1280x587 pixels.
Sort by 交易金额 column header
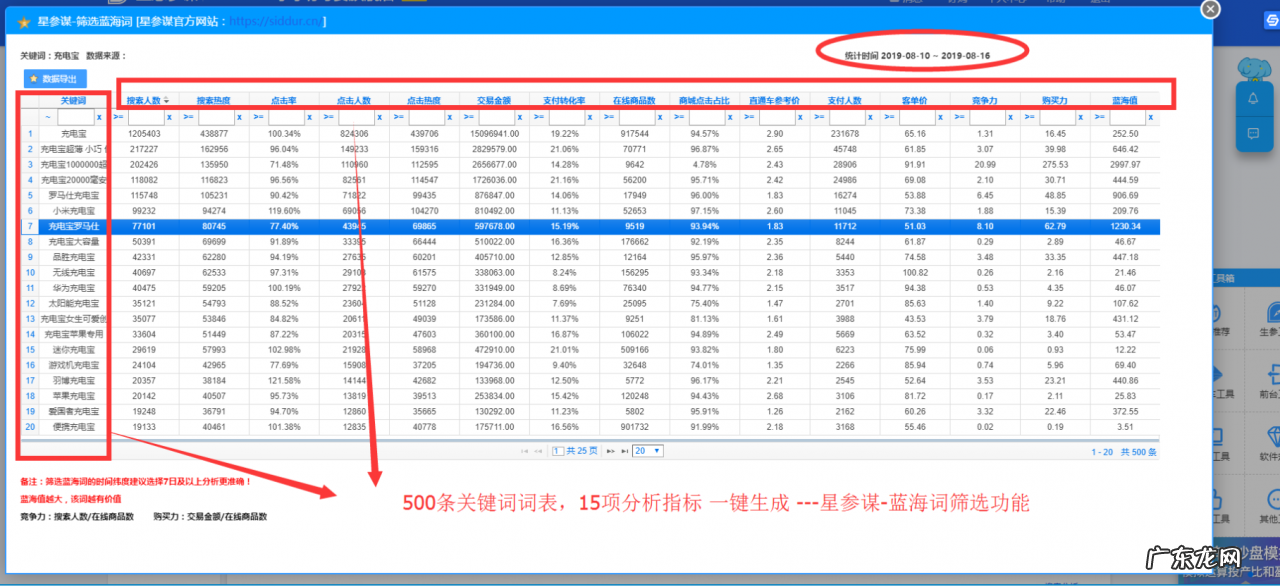(494, 101)
